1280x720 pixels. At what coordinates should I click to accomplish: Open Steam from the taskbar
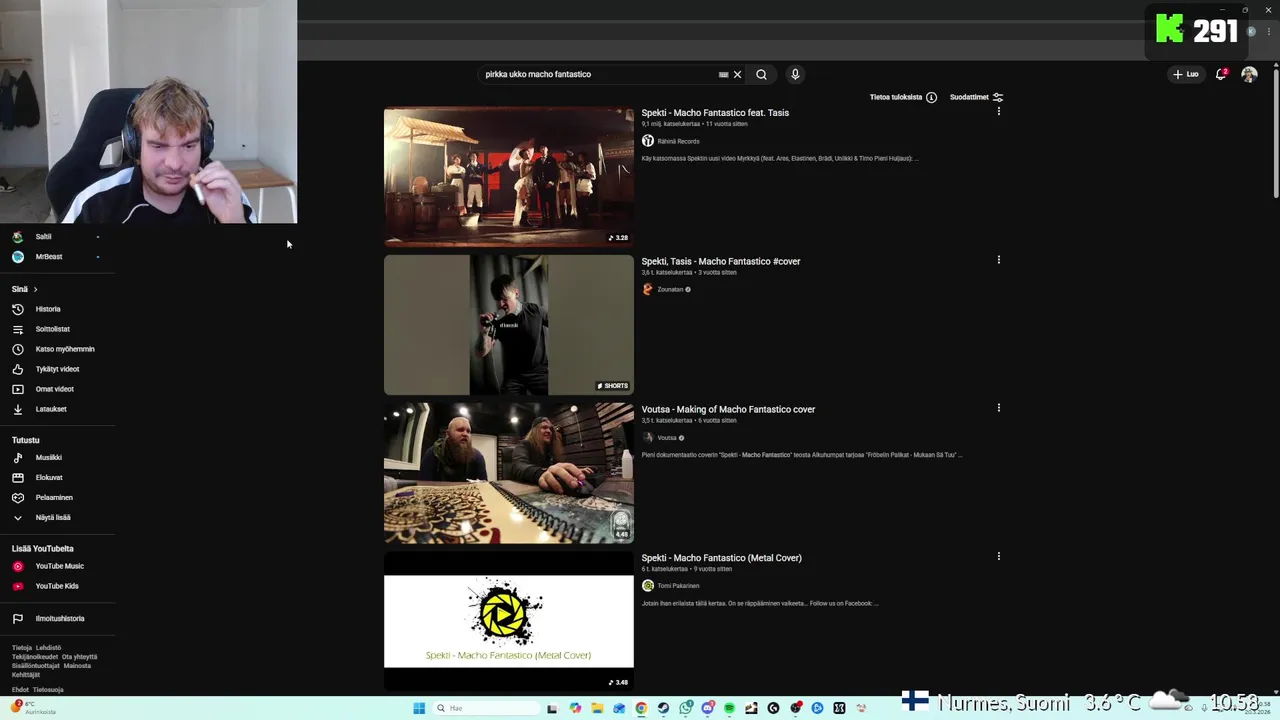pos(663,708)
